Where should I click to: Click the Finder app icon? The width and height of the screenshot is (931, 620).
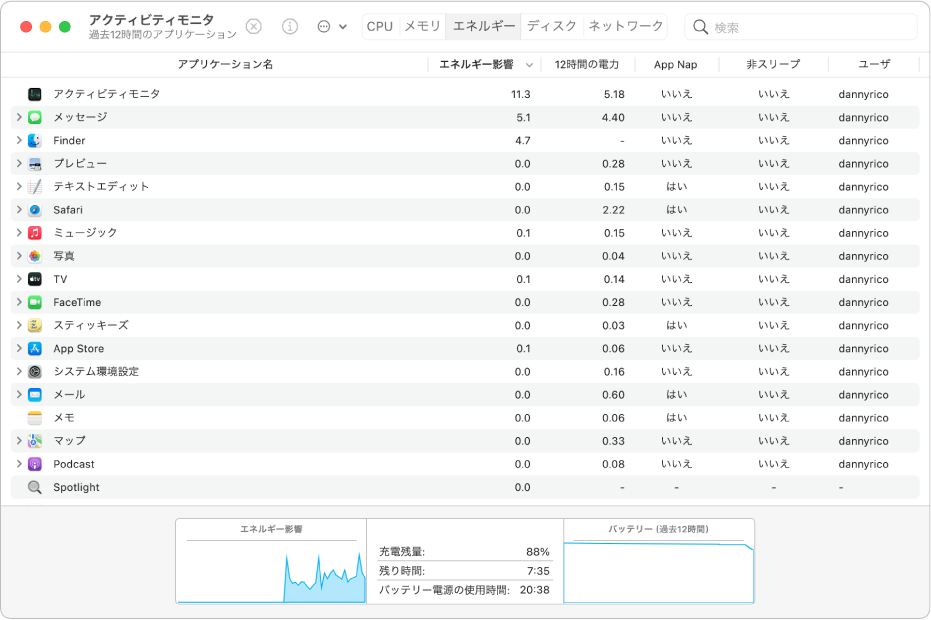pos(35,140)
